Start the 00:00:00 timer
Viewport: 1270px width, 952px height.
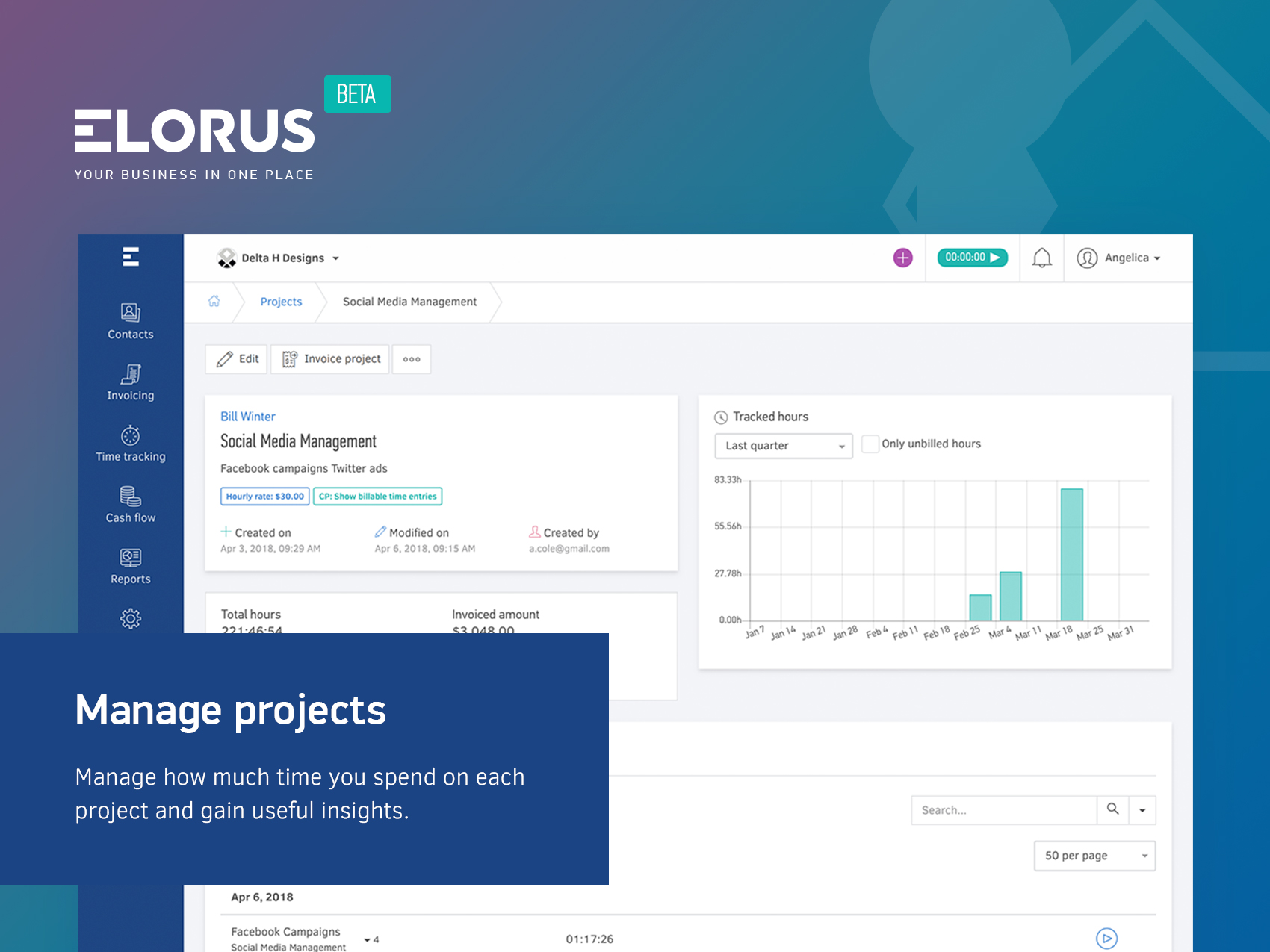973,258
